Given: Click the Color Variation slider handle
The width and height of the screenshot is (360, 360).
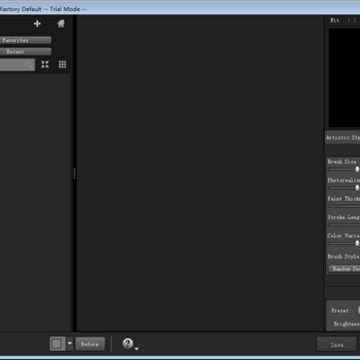Looking at the screenshot, I should (x=357, y=243).
